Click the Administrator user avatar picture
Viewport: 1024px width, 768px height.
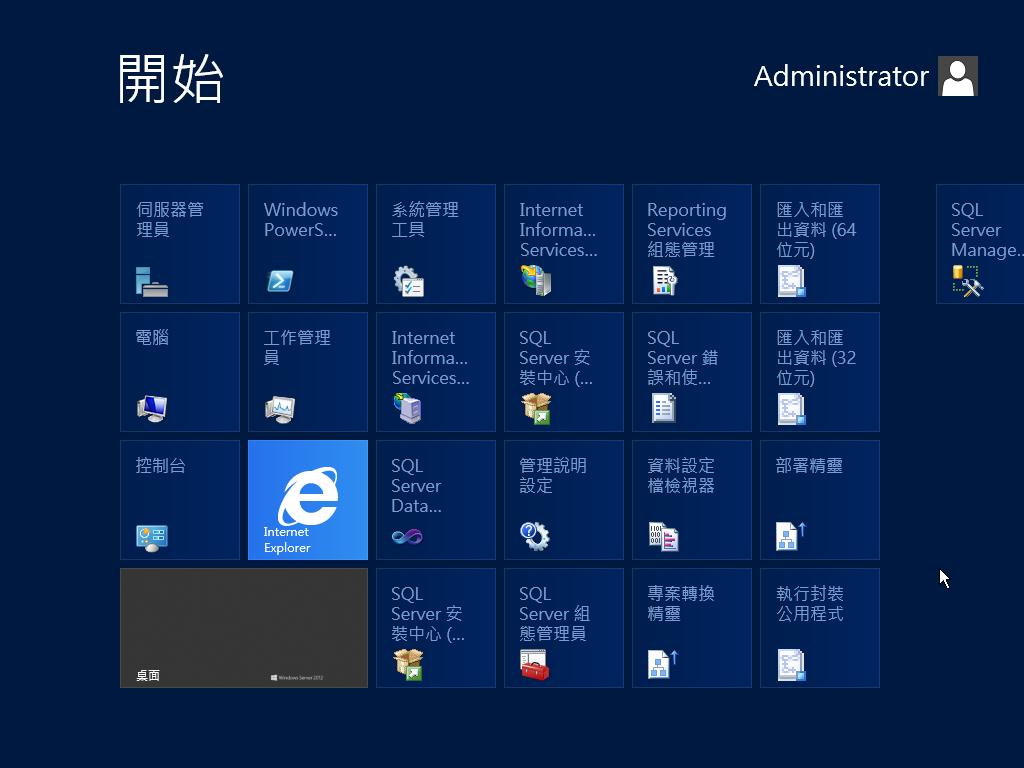957,76
